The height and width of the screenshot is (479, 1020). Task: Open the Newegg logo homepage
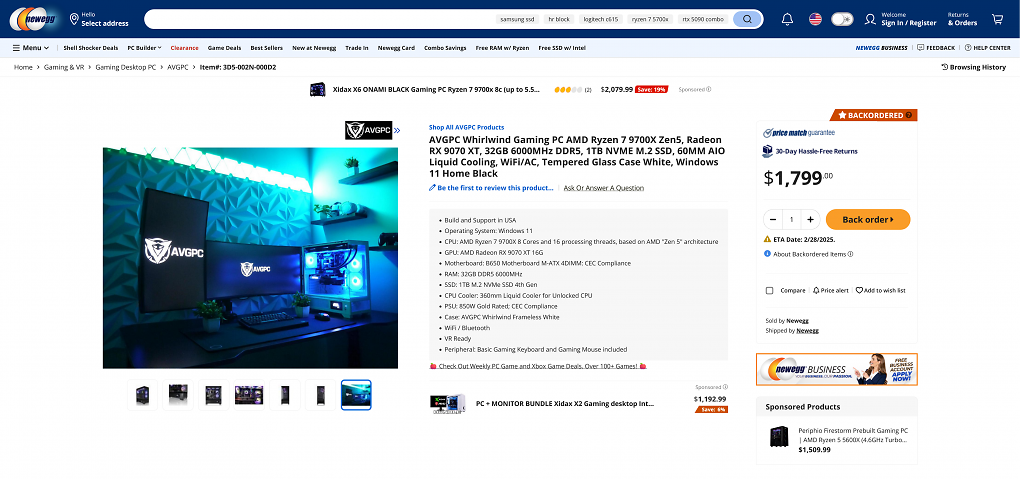(34, 19)
